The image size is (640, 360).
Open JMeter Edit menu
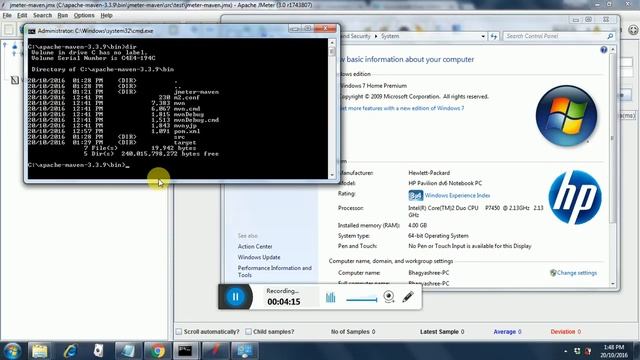pos(22,16)
